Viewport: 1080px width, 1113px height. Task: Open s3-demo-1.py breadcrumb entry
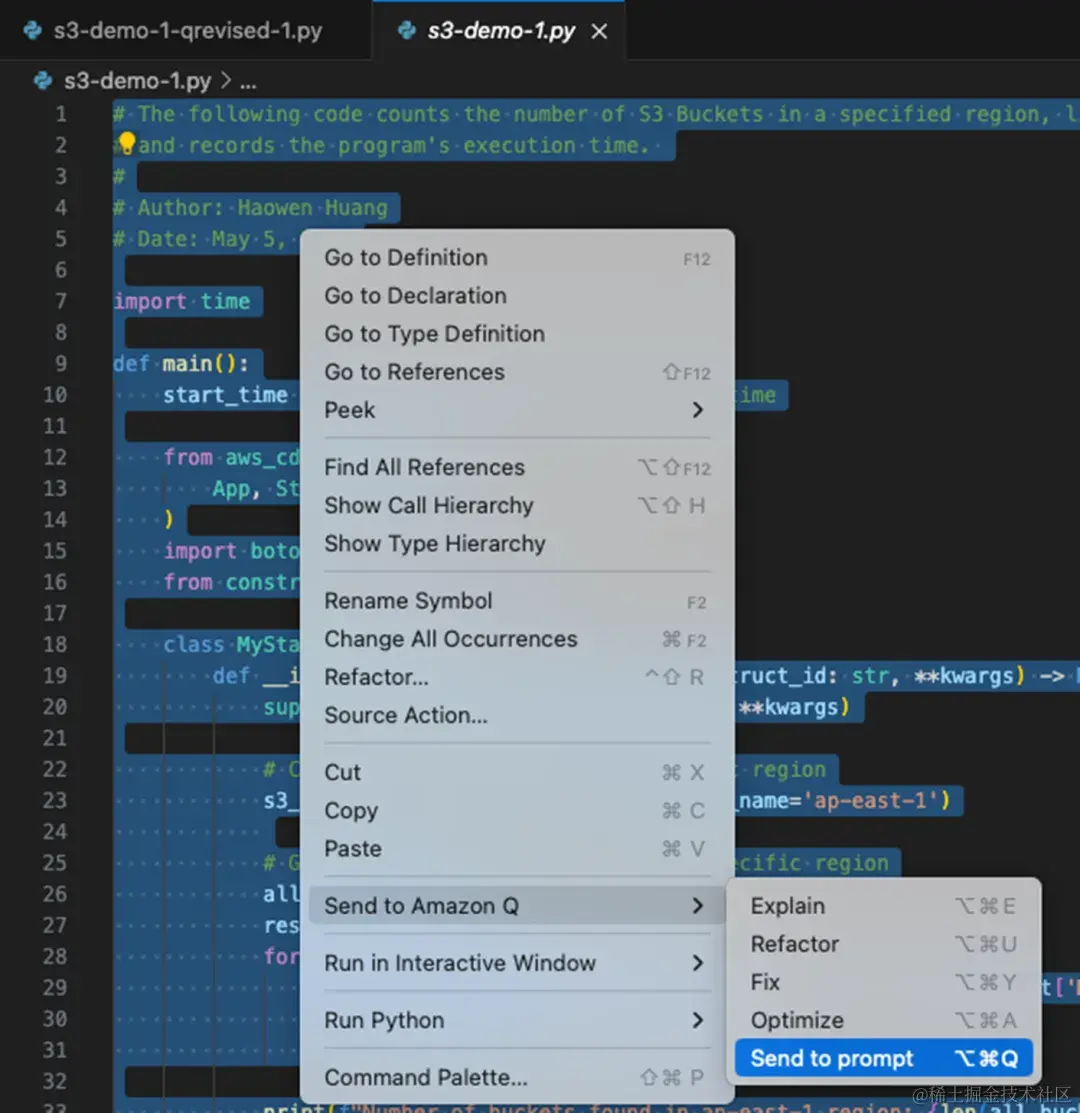[x=138, y=81]
